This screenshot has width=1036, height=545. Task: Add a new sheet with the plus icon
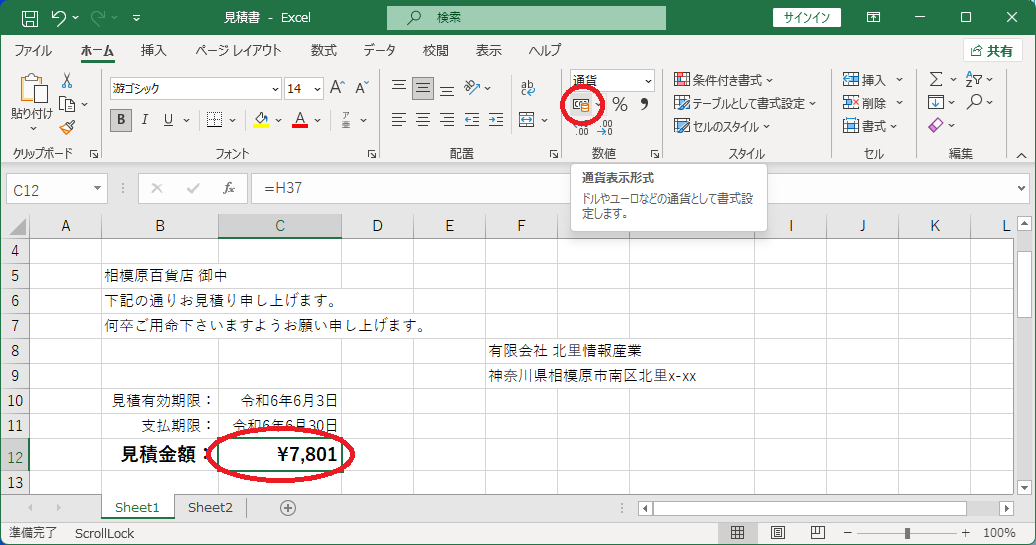coord(287,508)
